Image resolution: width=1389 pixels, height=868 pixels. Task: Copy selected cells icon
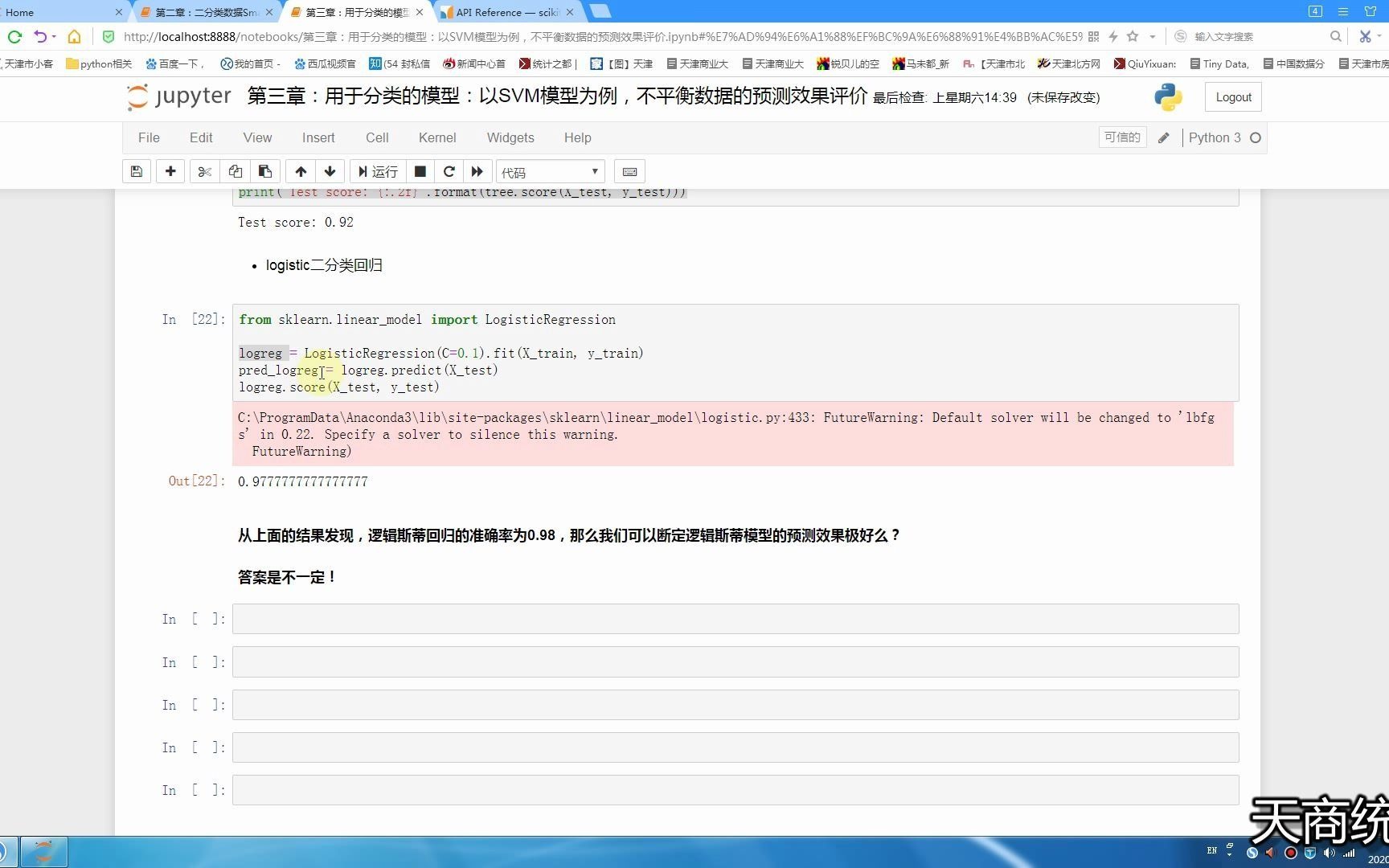[x=235, y=171]
